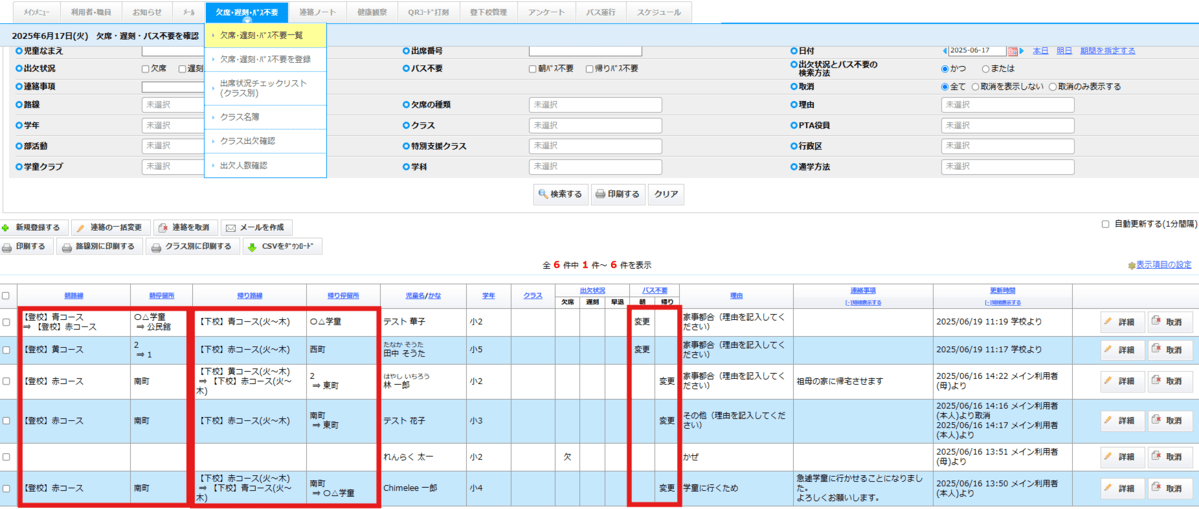Click 期間を指定する link
The image size is (1199, 509).
1106,50
